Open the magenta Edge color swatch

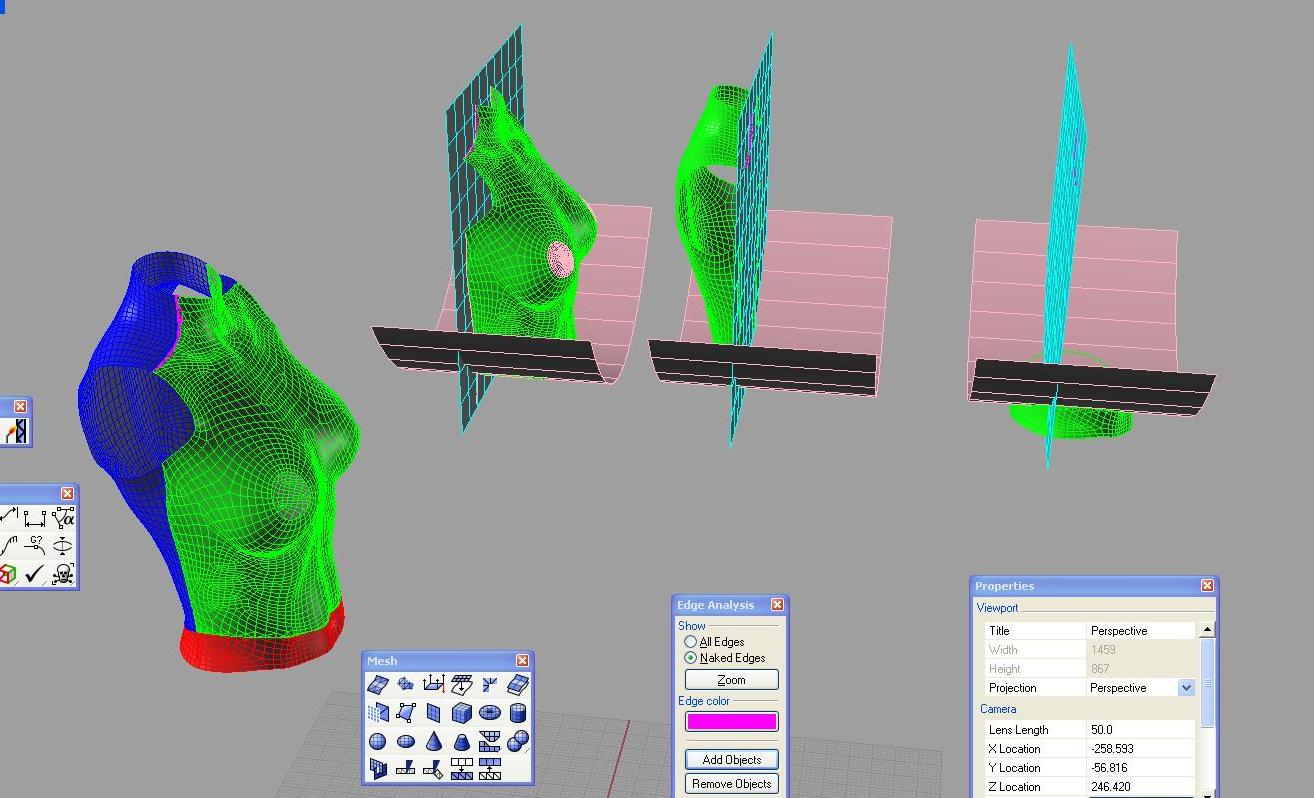(x=731, y=721)
